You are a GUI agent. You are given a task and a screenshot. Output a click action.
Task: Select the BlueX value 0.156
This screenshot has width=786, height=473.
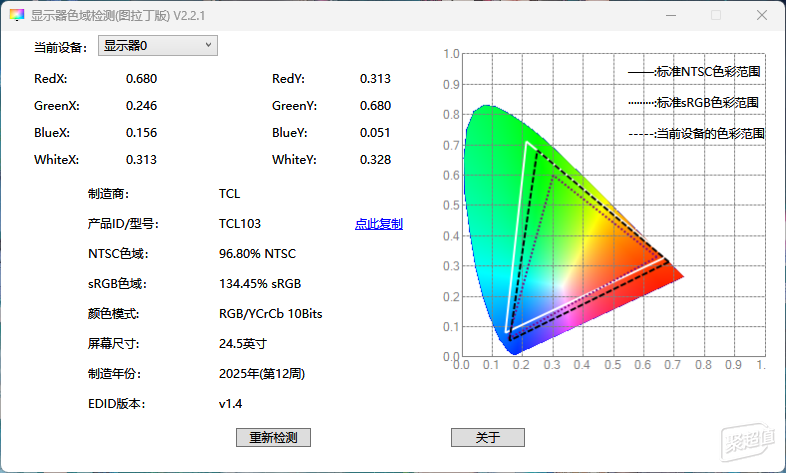coord(141,133)
